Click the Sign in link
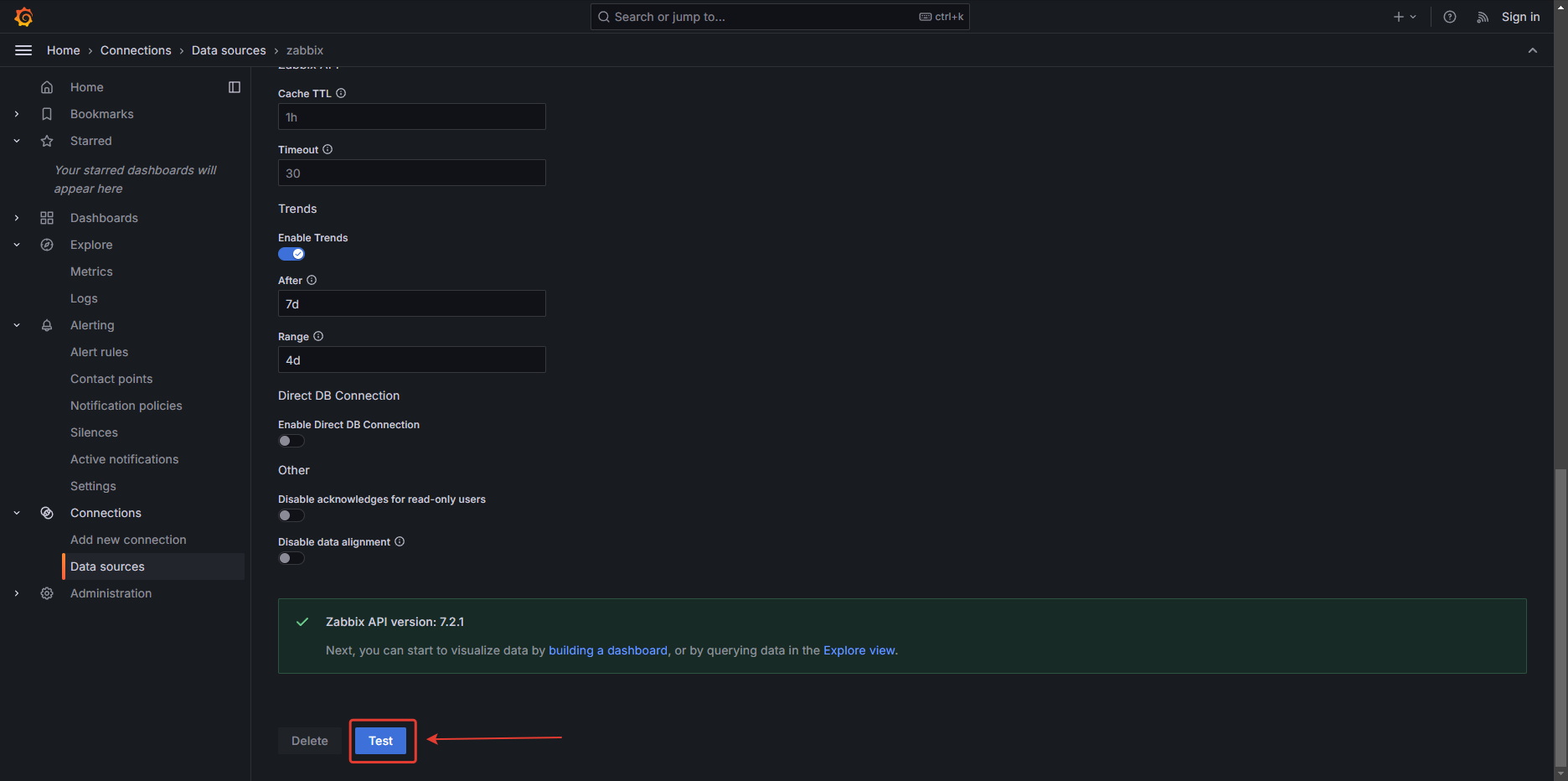Screen dimensions: 1568x781 (x=1520, y=17)
